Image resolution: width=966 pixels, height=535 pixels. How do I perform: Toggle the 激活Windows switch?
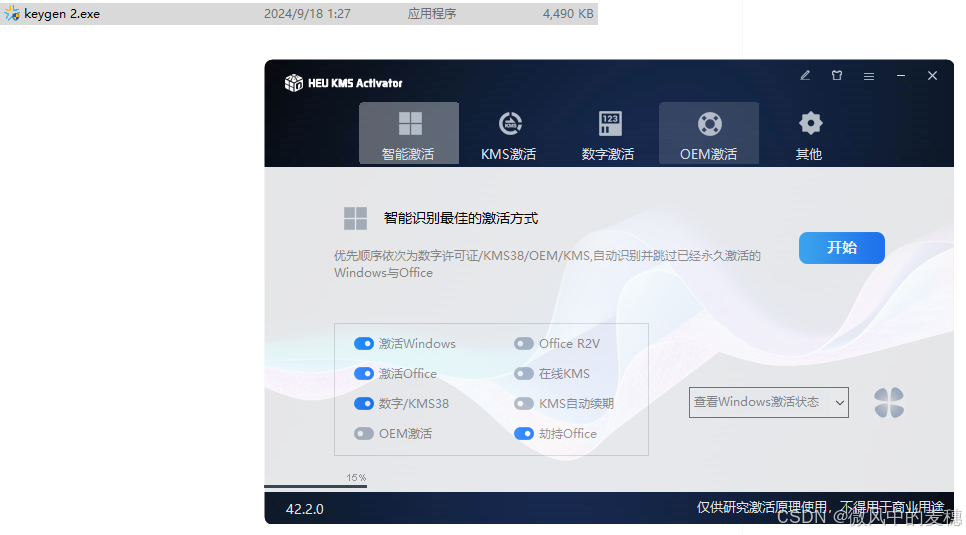point(363,343)
